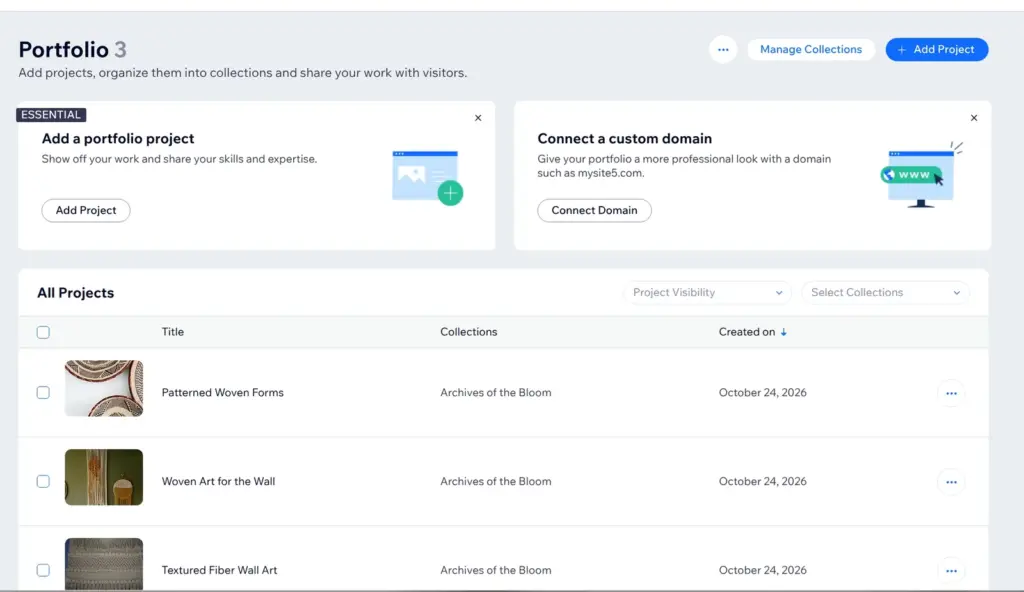Screen dimensions: 1024x592
Task: Click Archives of the Bloom in Patterned Woven Forms row
Action: 496,393
